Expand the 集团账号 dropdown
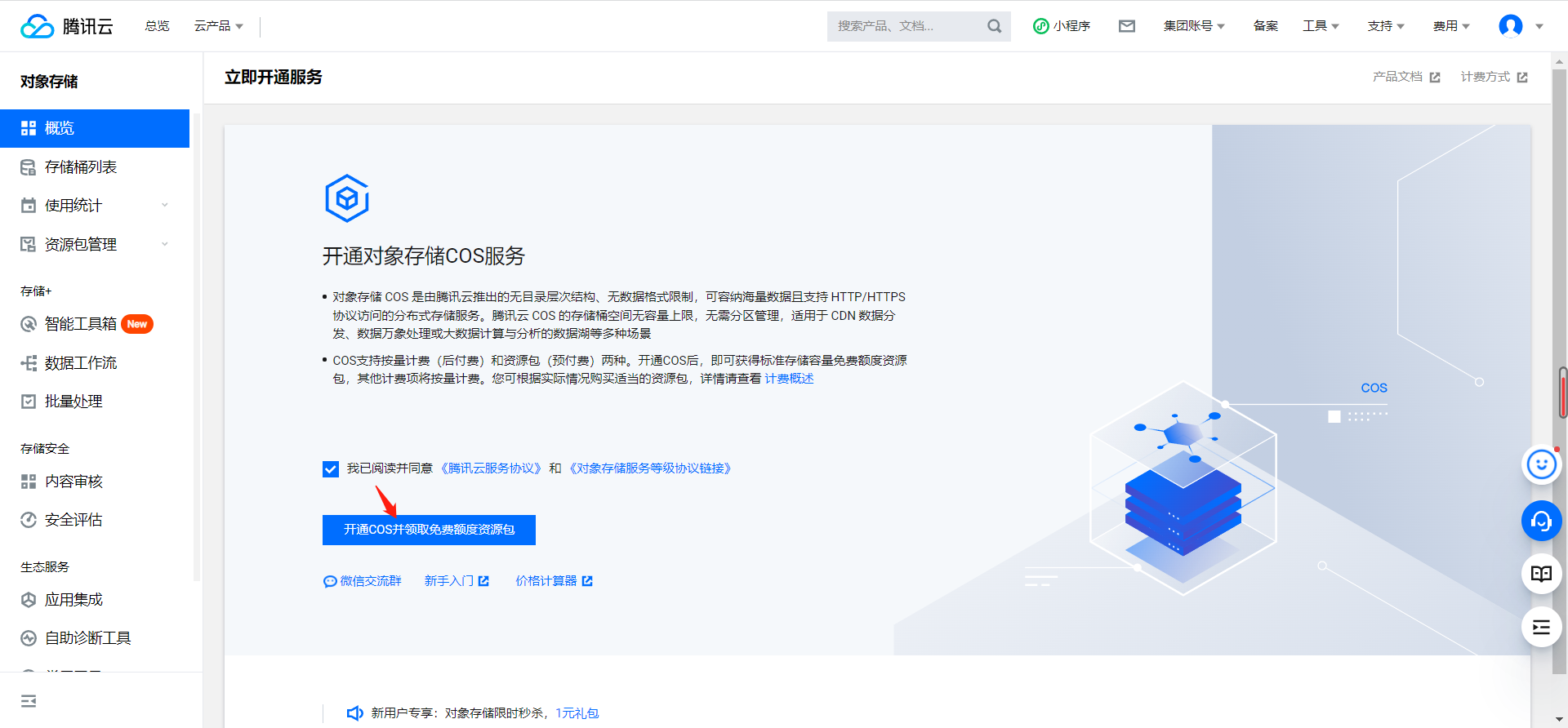The width and height of the screenshot is (1568, 728). pos(1194,26)
